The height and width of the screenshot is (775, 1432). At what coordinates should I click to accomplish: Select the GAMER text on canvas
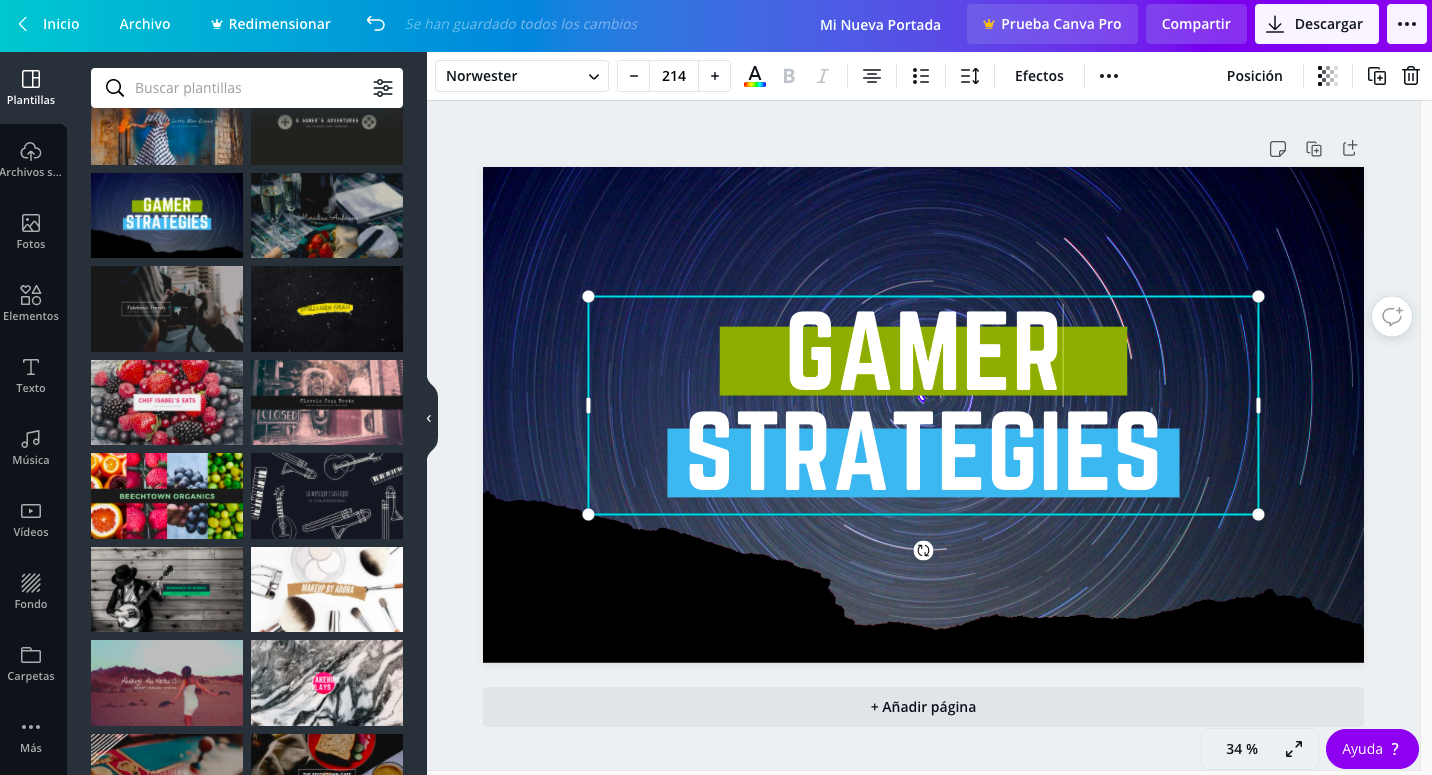(x=923, y=352)
